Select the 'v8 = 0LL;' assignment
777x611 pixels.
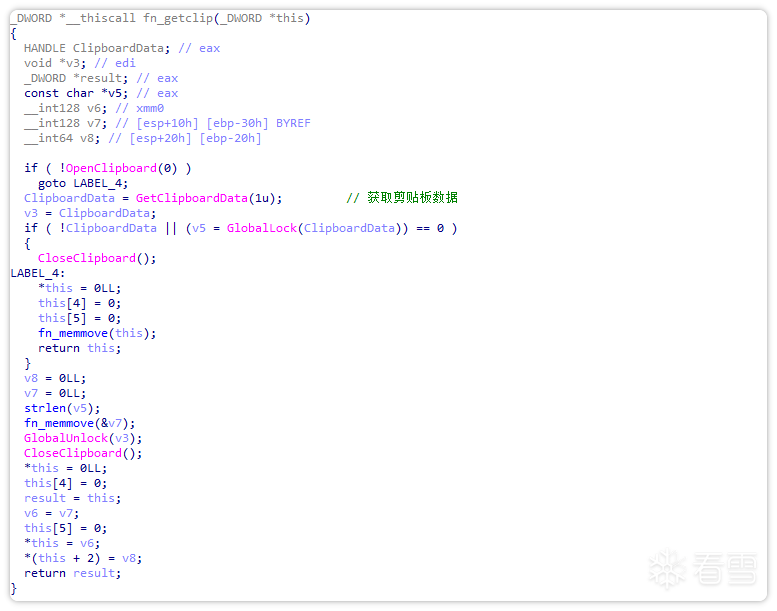point(55,378)
